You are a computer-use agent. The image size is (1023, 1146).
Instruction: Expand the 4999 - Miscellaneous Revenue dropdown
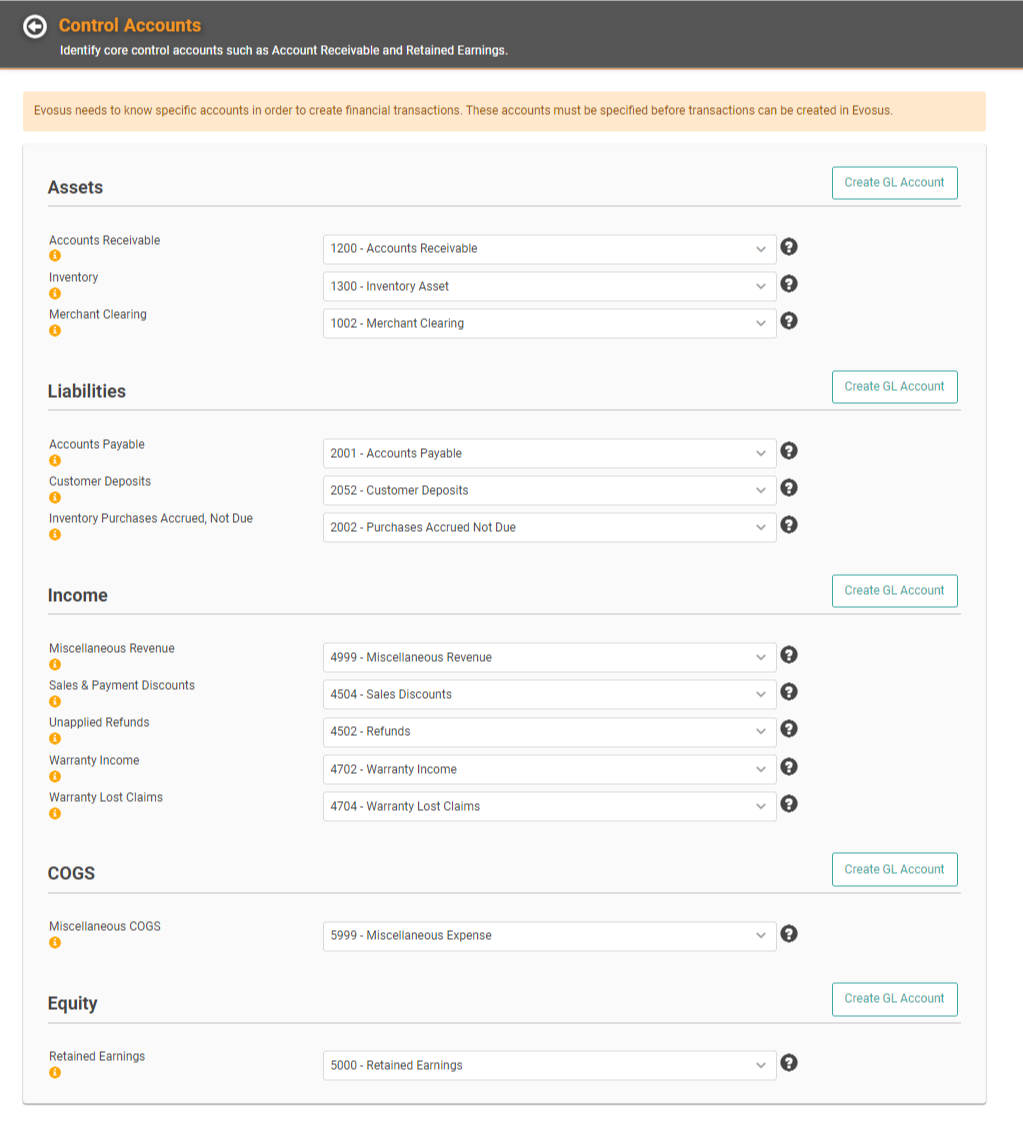(x=549, y=657)
